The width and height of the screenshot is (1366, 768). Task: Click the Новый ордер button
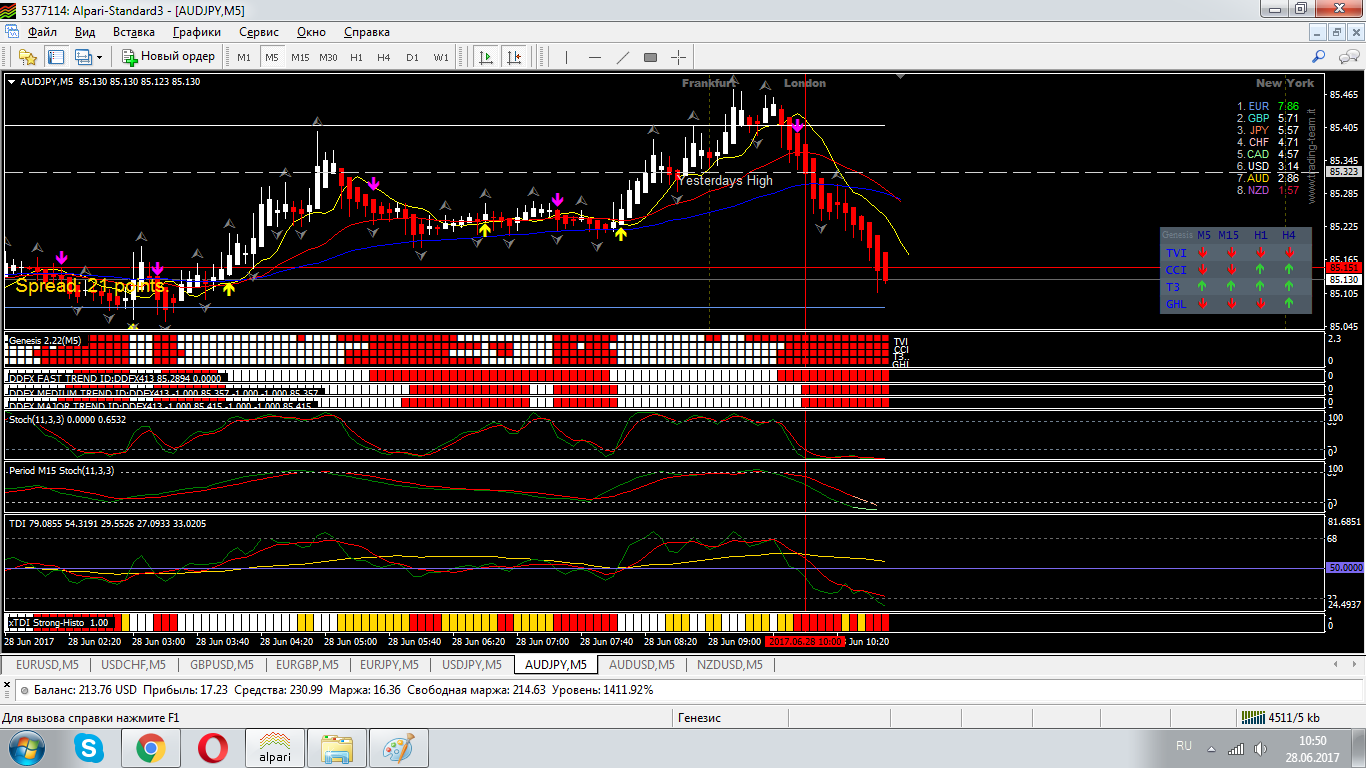[168, 57]
